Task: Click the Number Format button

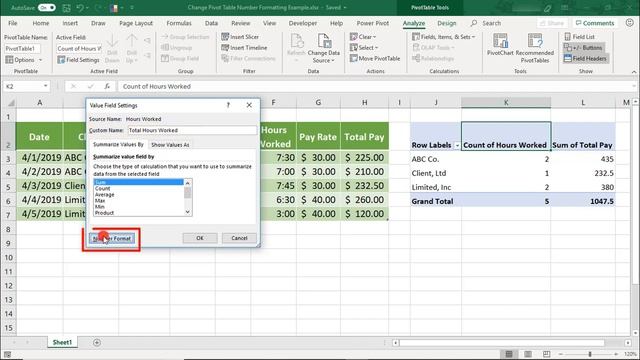Action: (111, 238)
